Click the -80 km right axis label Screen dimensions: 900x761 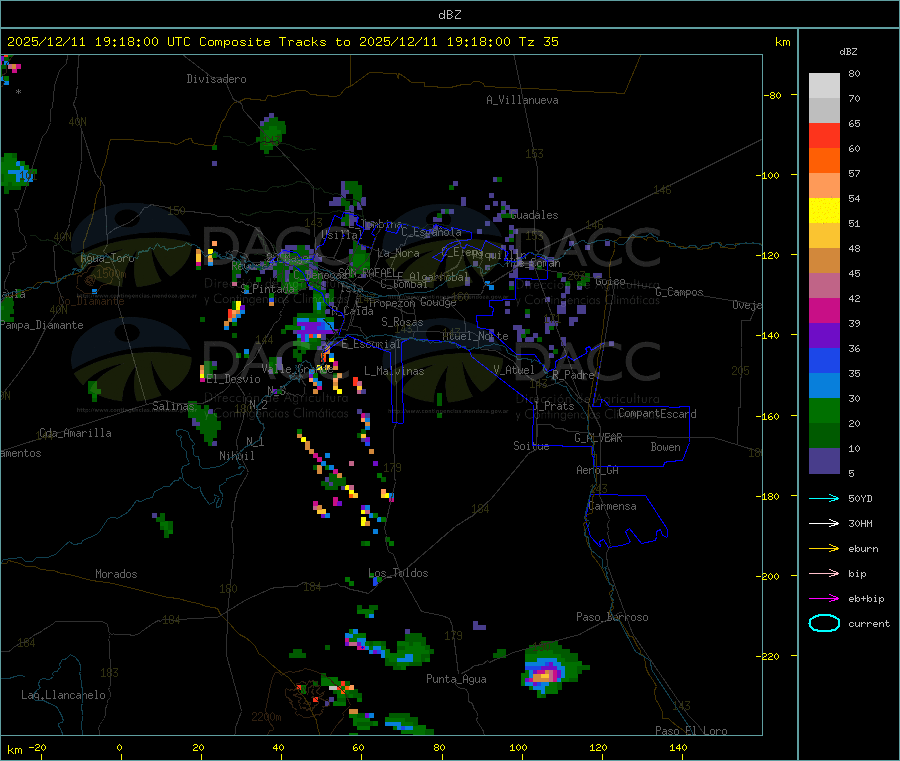[772, 95]
